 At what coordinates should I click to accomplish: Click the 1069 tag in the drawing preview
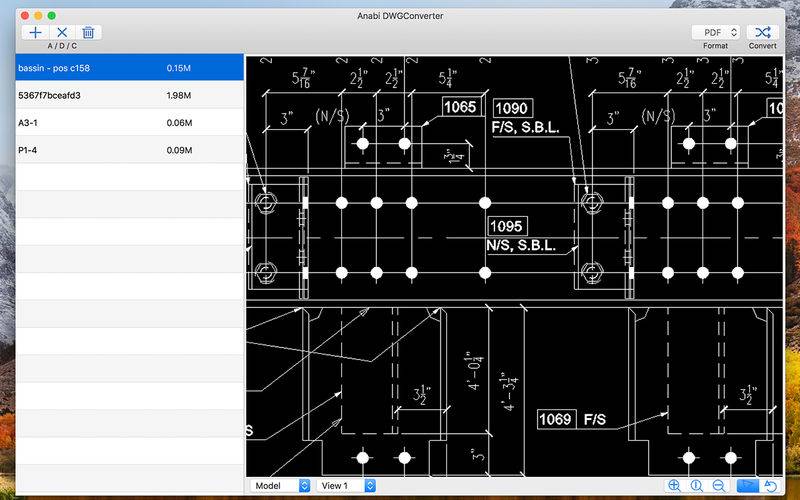coord(556,419)
